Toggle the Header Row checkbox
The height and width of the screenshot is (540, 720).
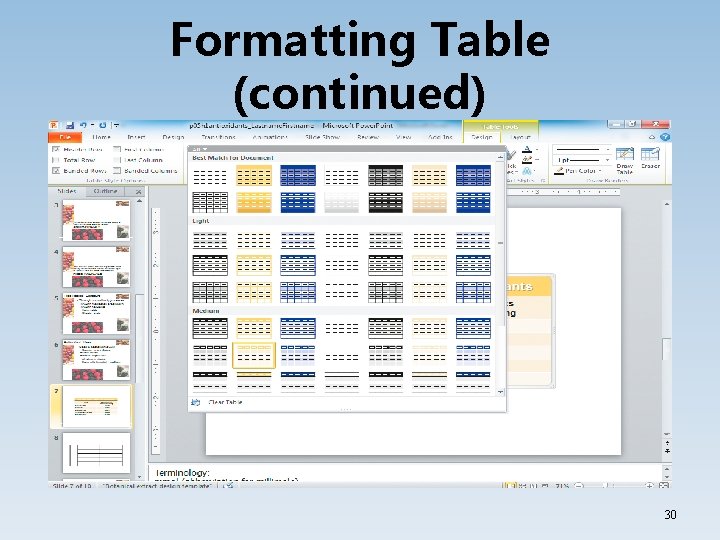(x=56, y=150)
